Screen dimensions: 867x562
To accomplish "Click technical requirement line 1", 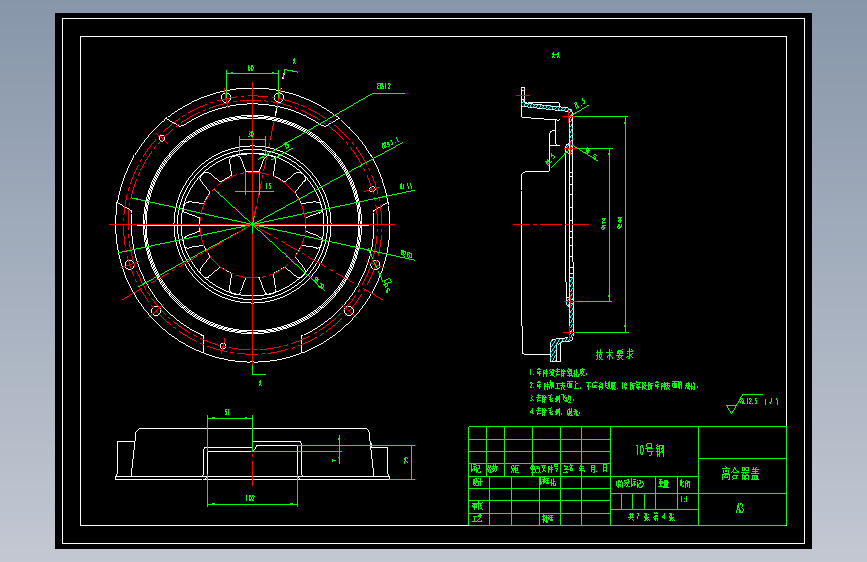I will [x=558, y=373].
